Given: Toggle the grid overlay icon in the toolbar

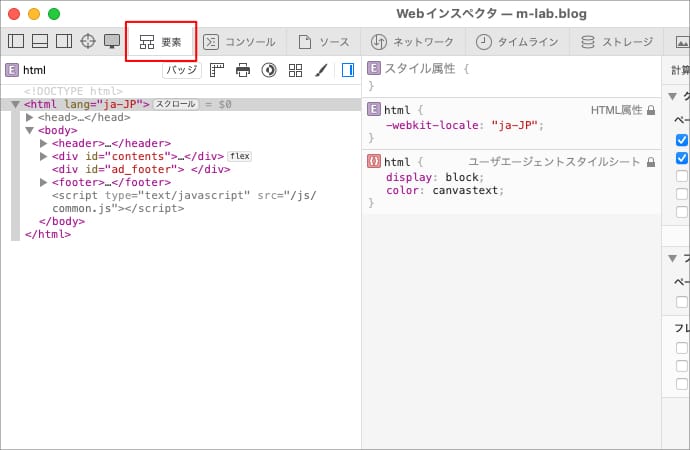Looking at the screenshot, I should pos(295,70).
